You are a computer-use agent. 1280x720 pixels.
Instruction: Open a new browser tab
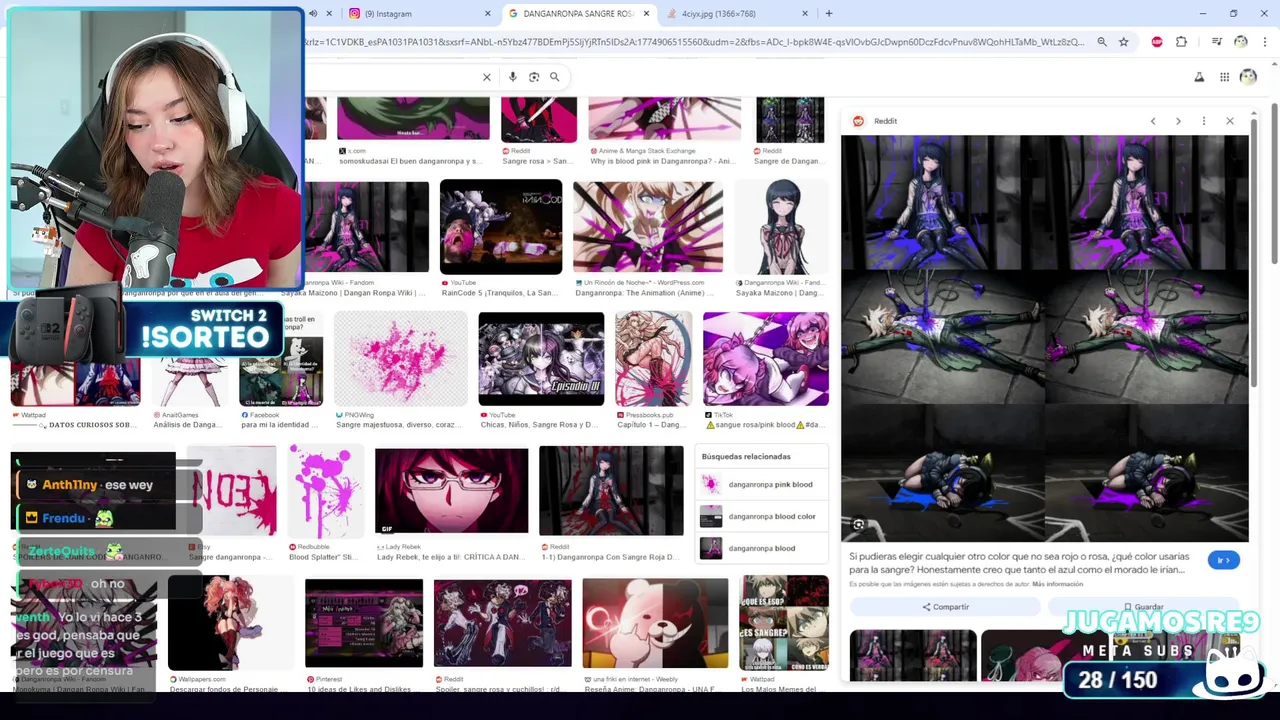[x=828, y=14]
